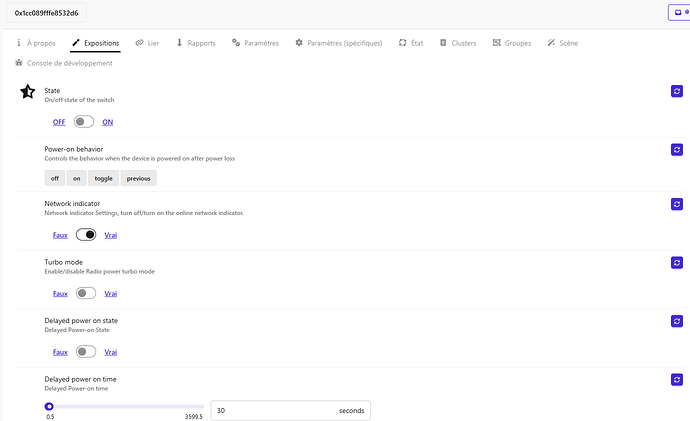The image size is (690, 421).
Task: Click the star icon beside State
Action: 27,92
